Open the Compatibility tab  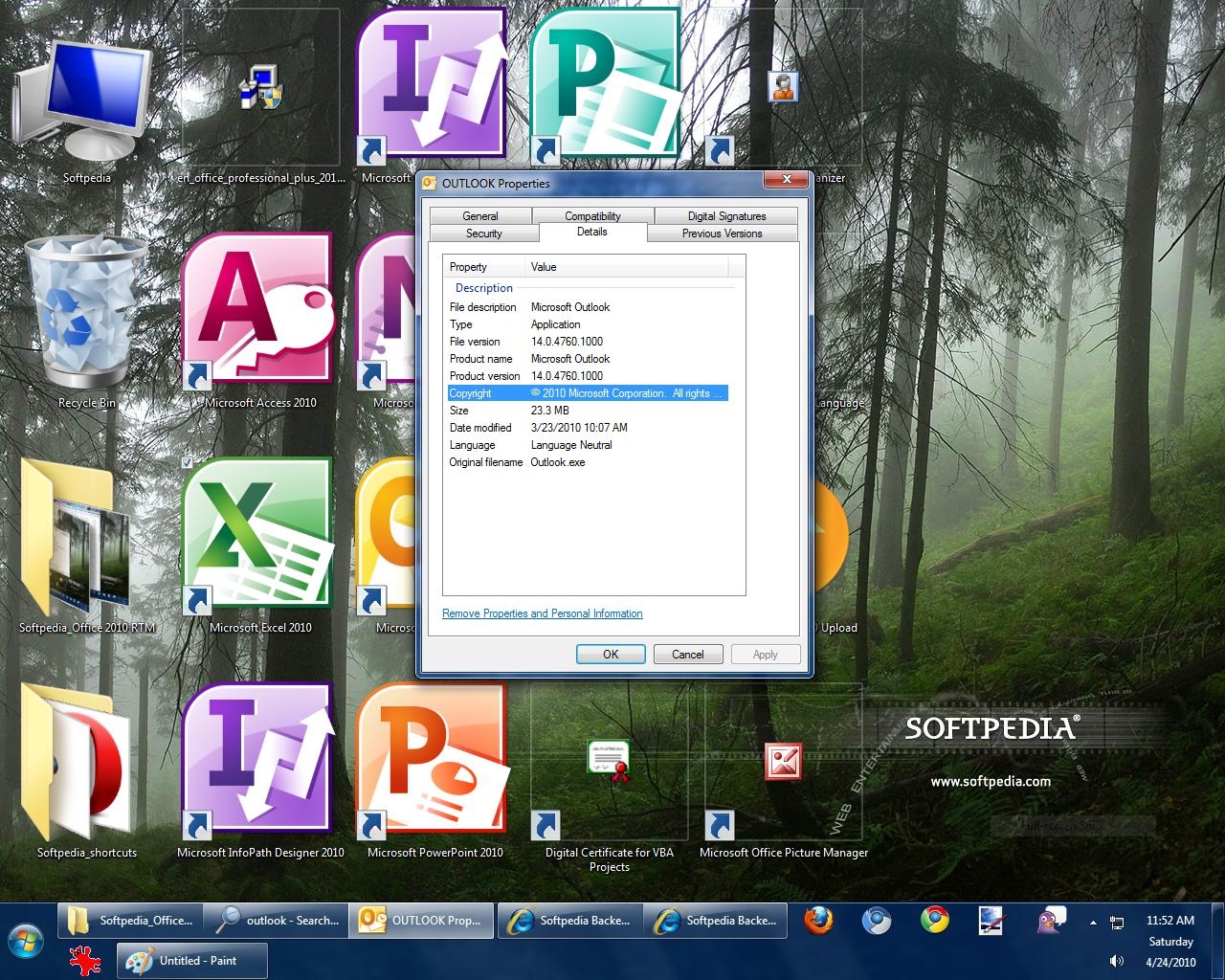(592, 216)
